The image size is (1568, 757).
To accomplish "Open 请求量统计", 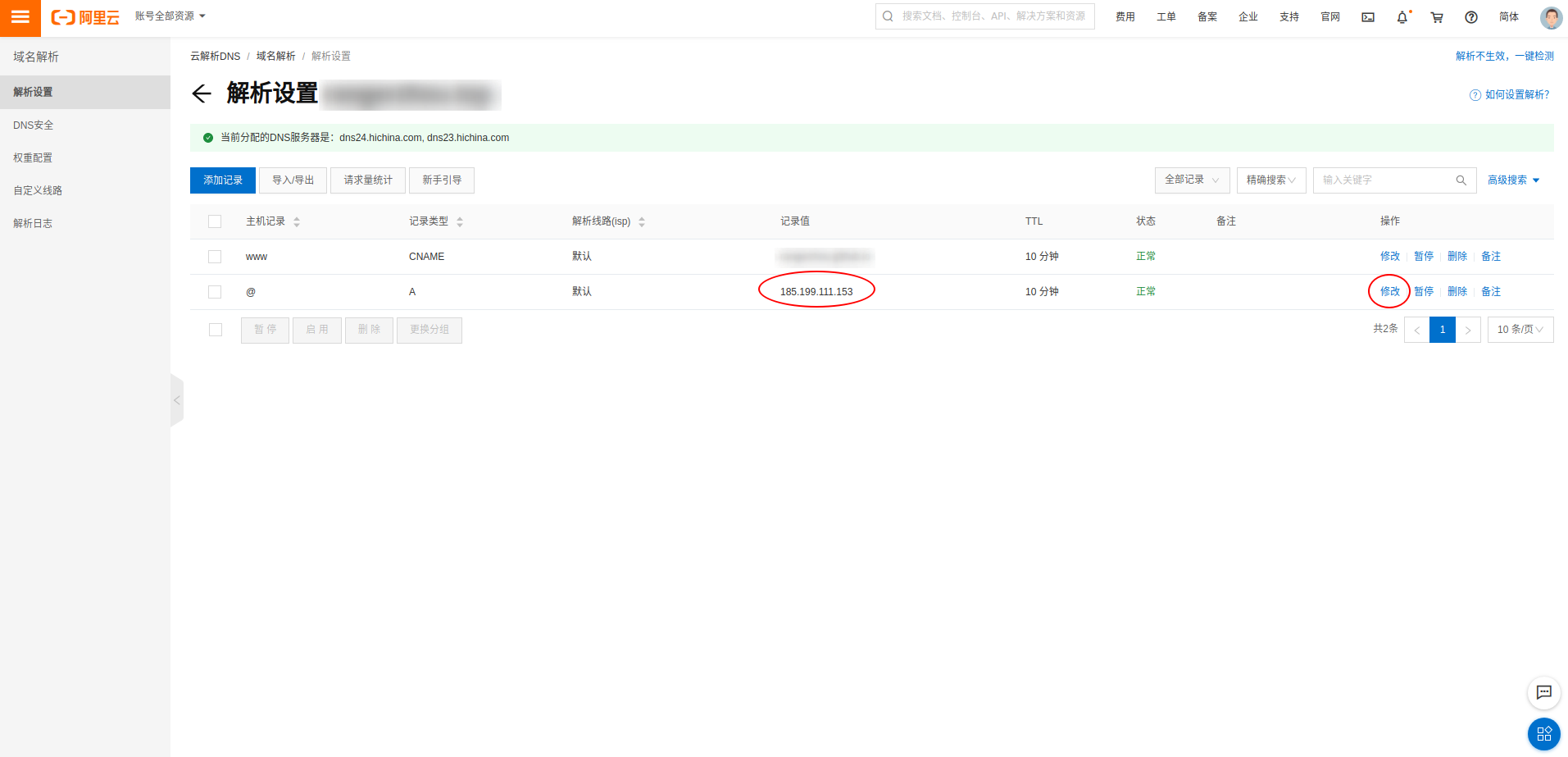I will point(368,180).
